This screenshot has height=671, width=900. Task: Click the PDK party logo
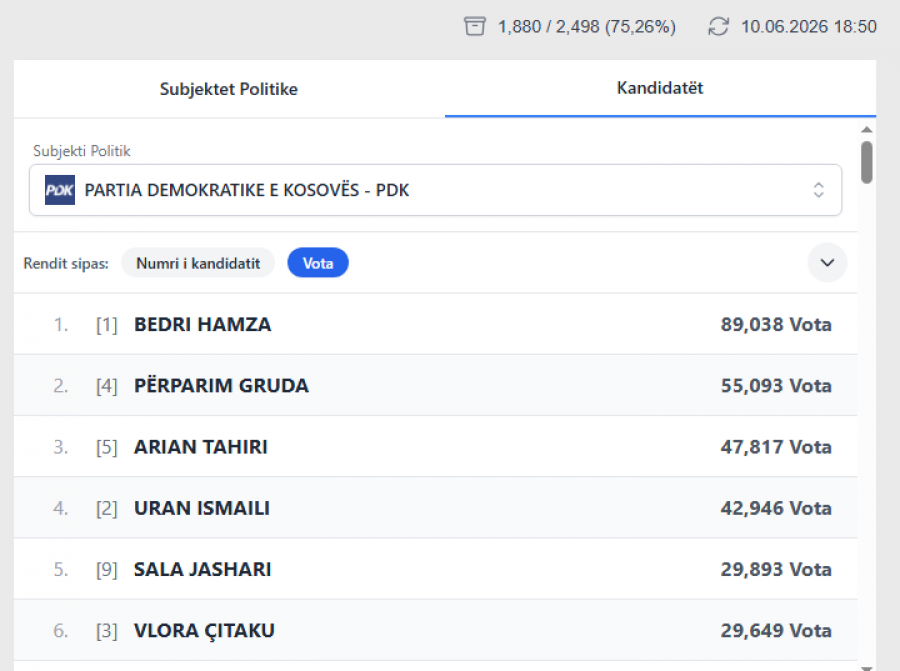(x=60, y=190)
